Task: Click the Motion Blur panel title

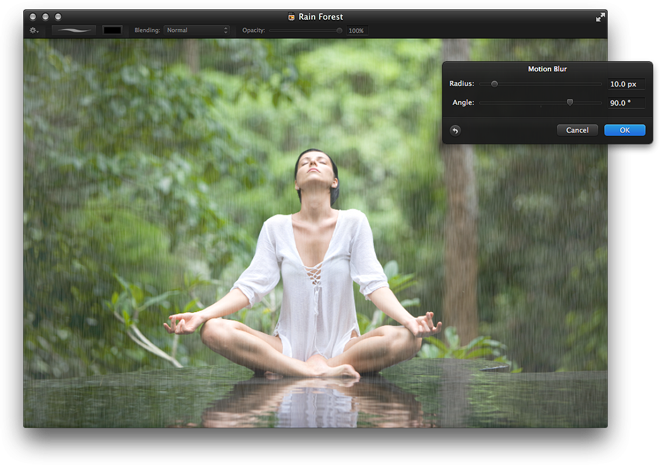Action: 547,69
